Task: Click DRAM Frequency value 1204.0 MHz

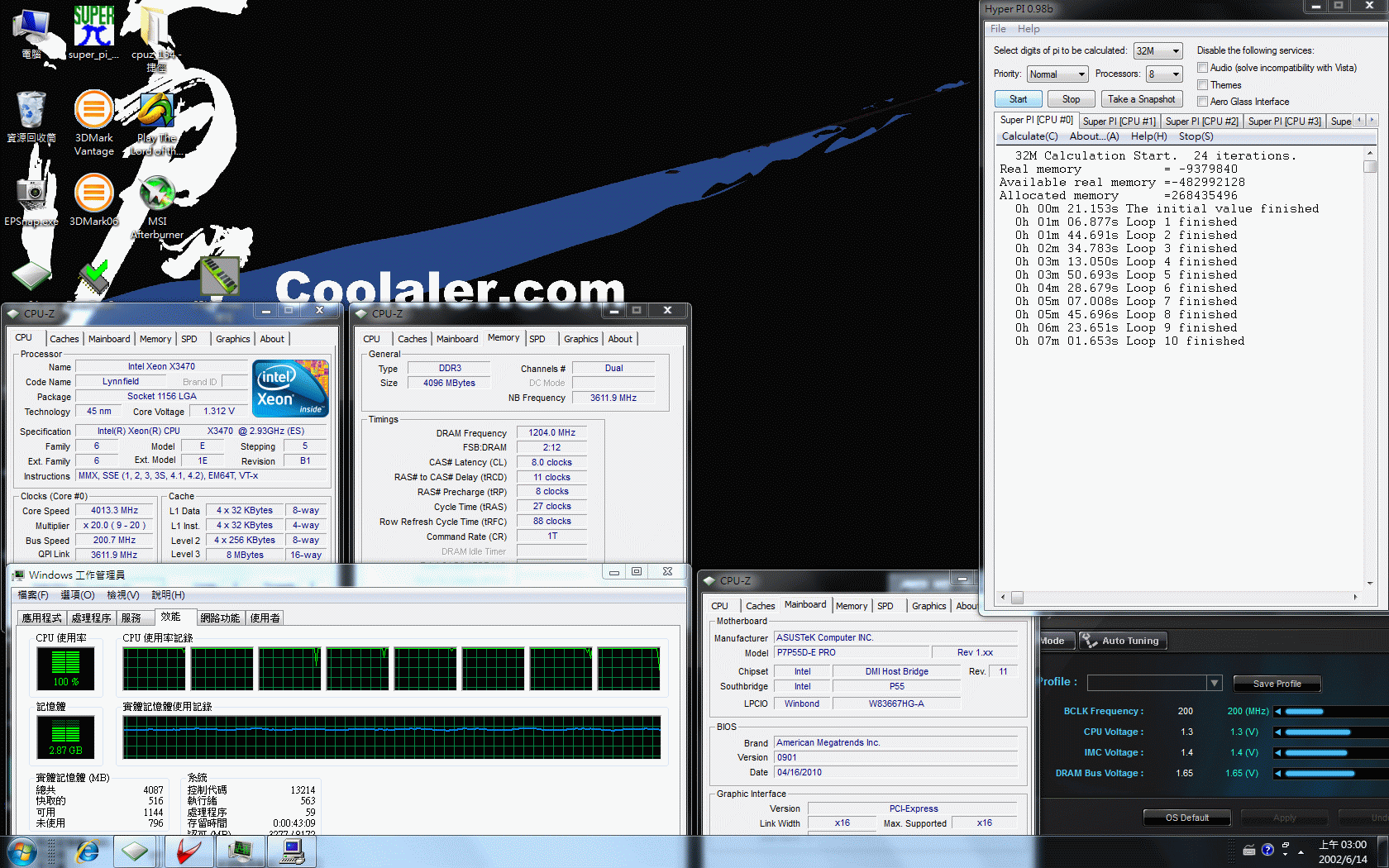Action: pos(551,432)
